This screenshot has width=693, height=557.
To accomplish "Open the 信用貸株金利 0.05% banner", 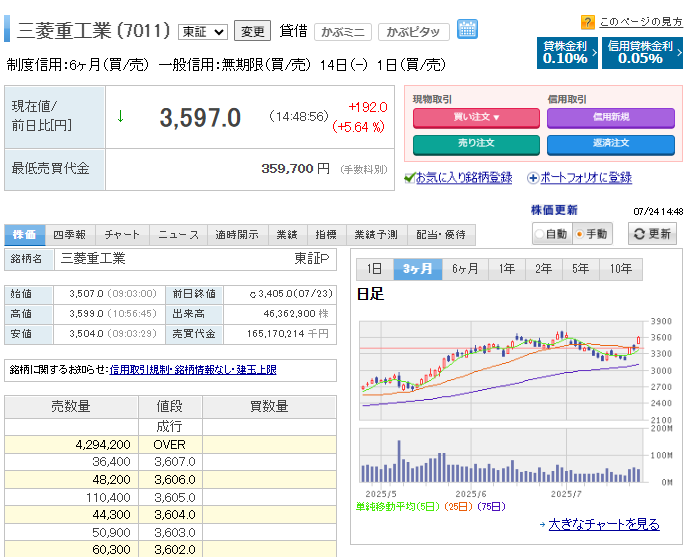I will [643, 53].
